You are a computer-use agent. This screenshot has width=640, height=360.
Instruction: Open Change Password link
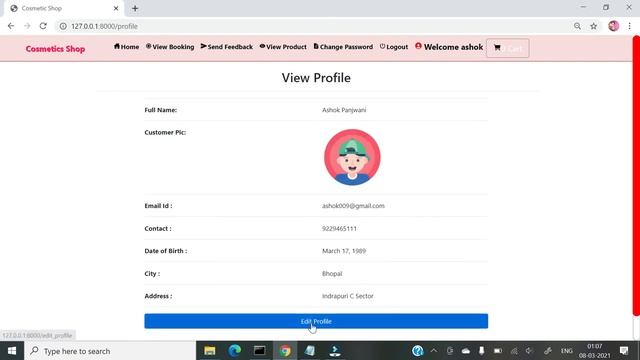pyautogui.click(x=343, y=47)
